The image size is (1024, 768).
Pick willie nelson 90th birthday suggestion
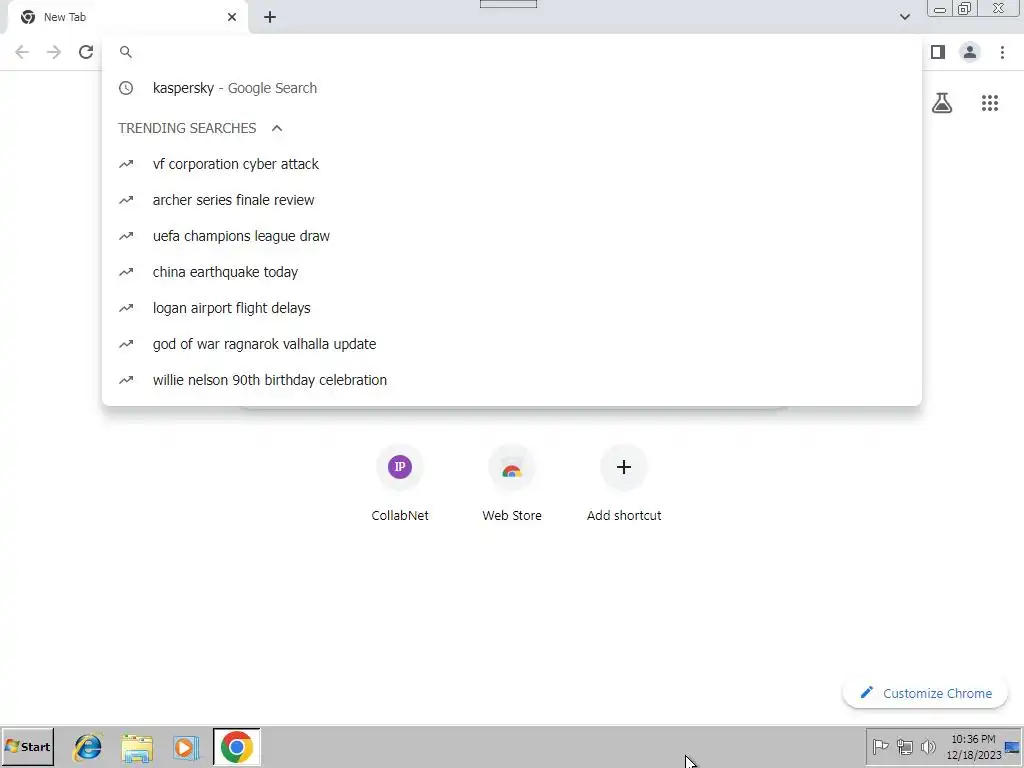coord(511,379)
